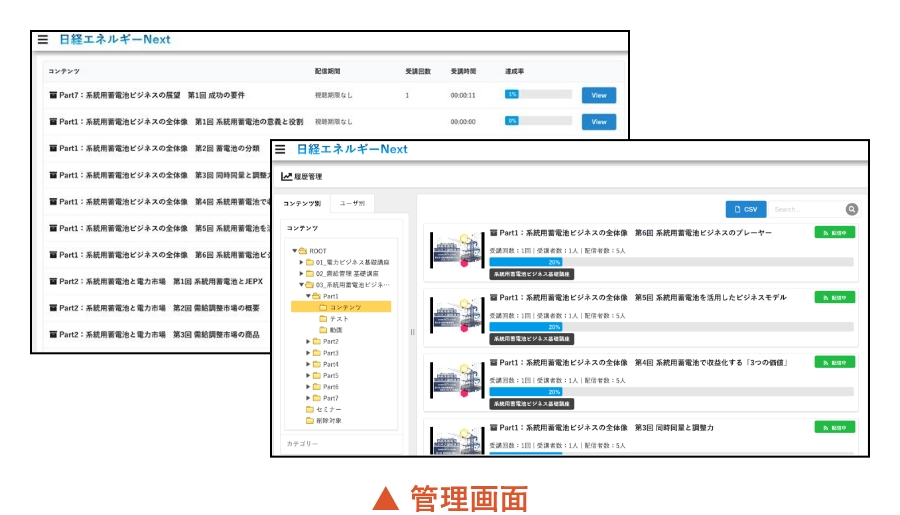Open the hamburger menu in the back window

[x=42, y=40]
